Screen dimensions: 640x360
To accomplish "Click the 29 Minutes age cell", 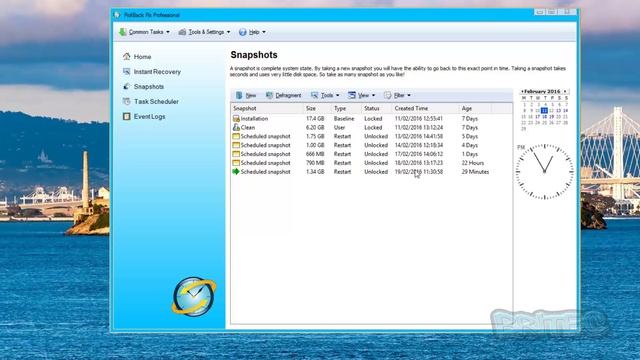I will 475,172.
